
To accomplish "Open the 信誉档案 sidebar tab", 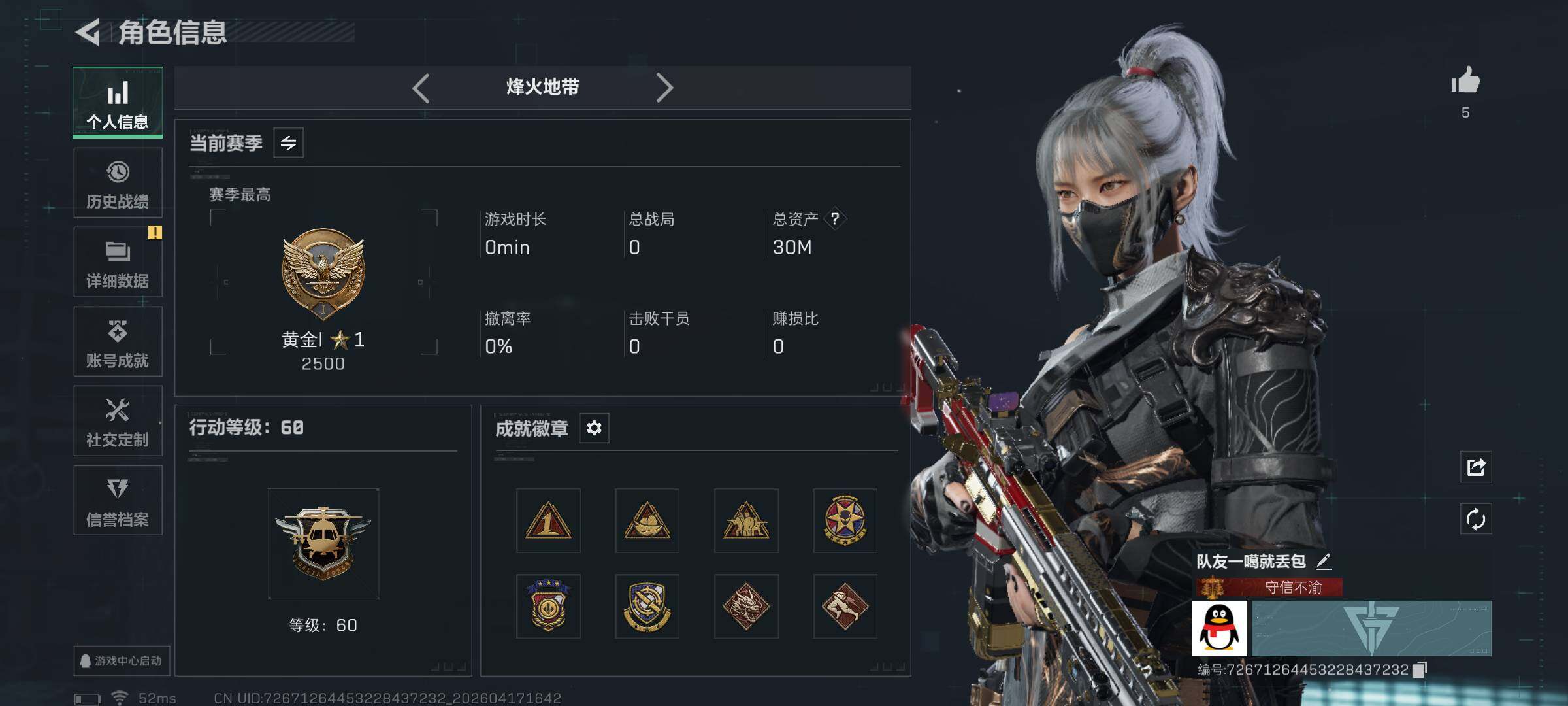I will (118, 501).
